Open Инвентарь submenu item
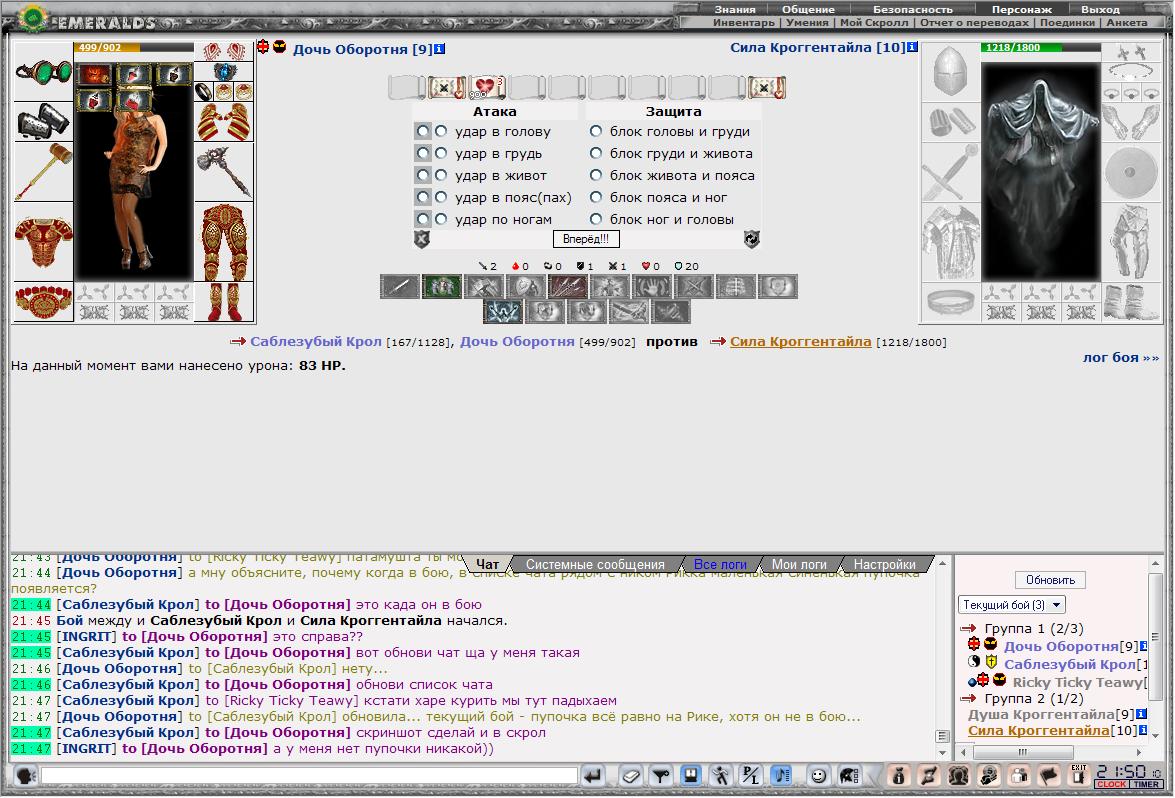Image resolution: width=1175 pixels, height=798 pixels. 743,22
